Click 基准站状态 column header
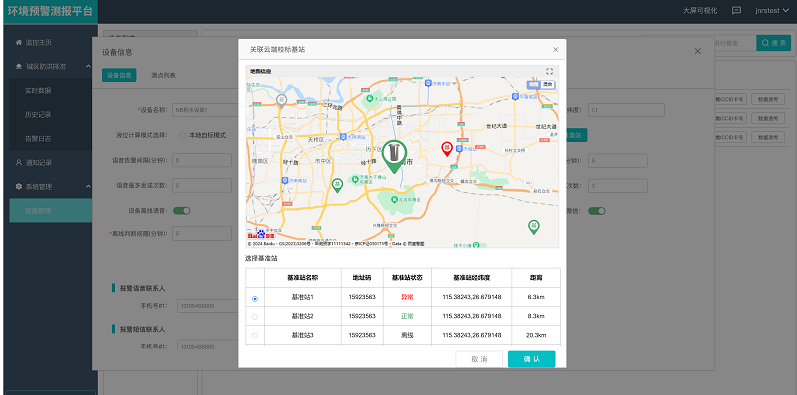 (x=407, y=278)
